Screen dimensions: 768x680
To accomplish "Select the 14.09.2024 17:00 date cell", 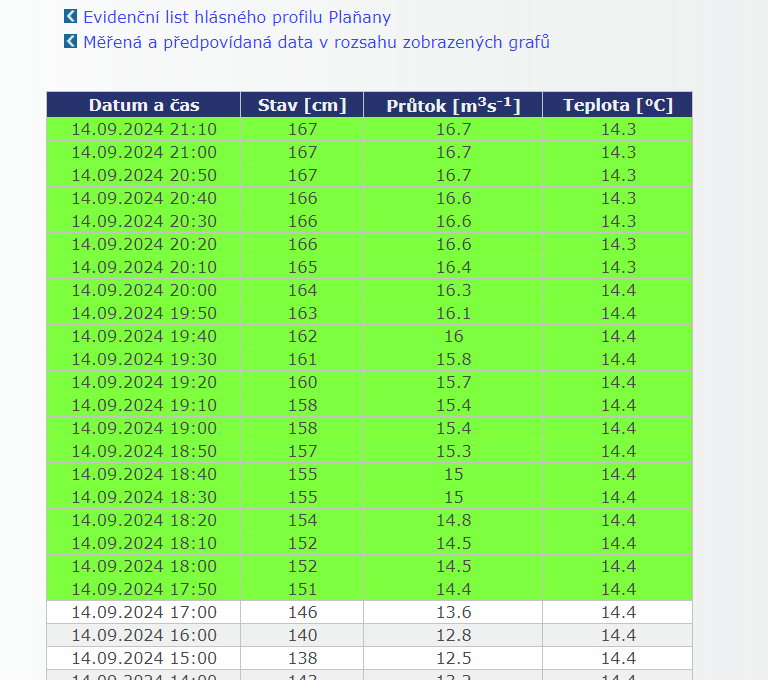I will coord(144,612).
